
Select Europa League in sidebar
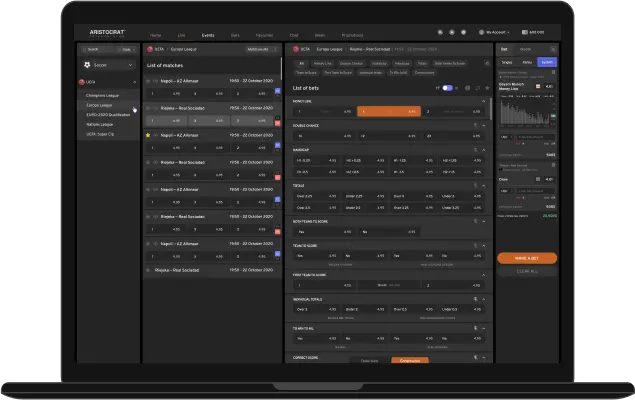[99, 105]
